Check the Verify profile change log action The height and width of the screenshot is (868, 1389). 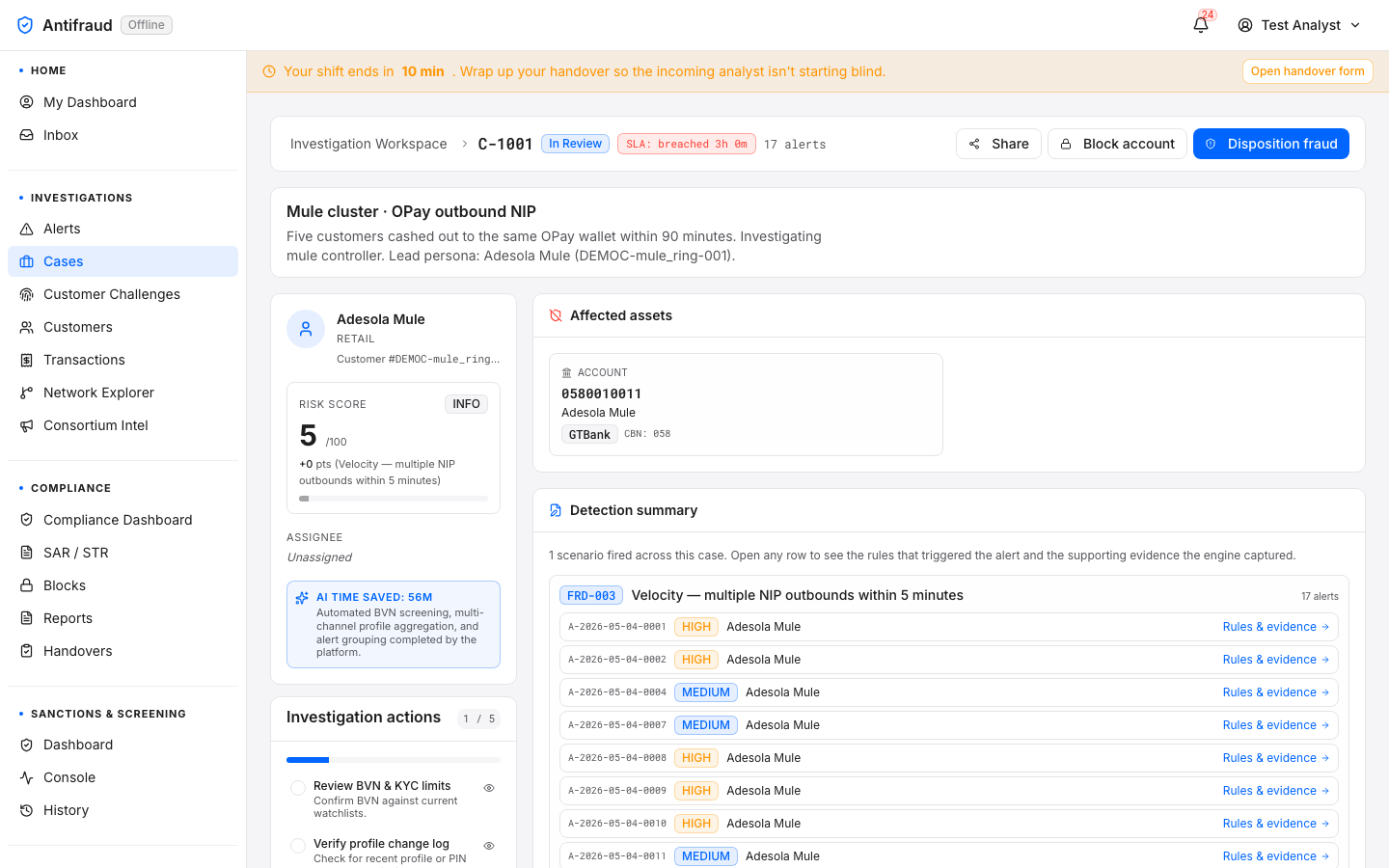[298, 846]
